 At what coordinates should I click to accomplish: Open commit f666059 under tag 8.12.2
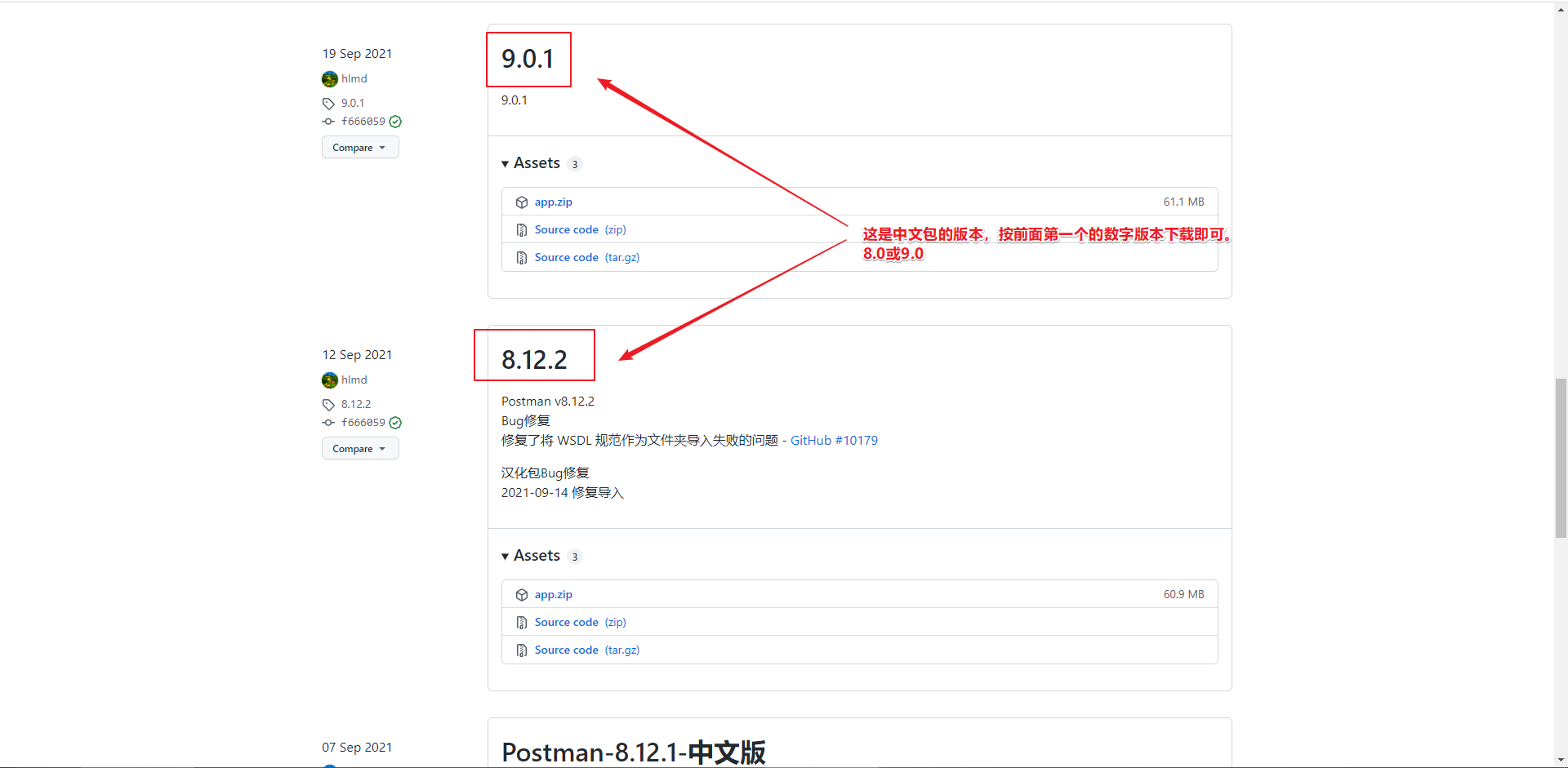pos(363,423)
